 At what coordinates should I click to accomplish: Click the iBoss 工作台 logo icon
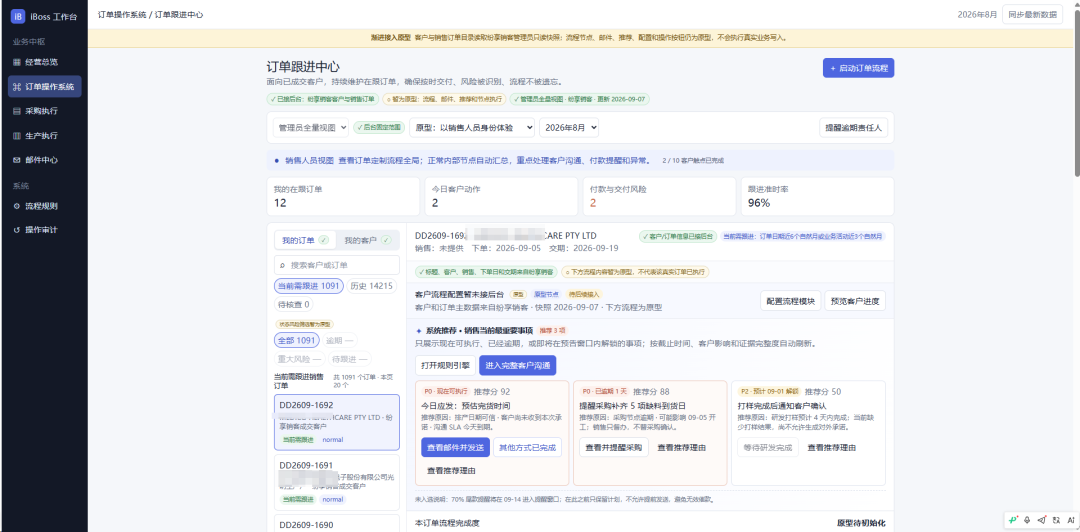[19, 16]
